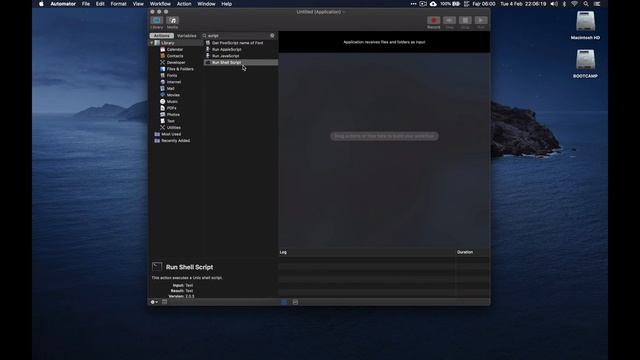Viewport: 640px width, 360px height.
Task: Select the Movies category
Action: point(173,95)
